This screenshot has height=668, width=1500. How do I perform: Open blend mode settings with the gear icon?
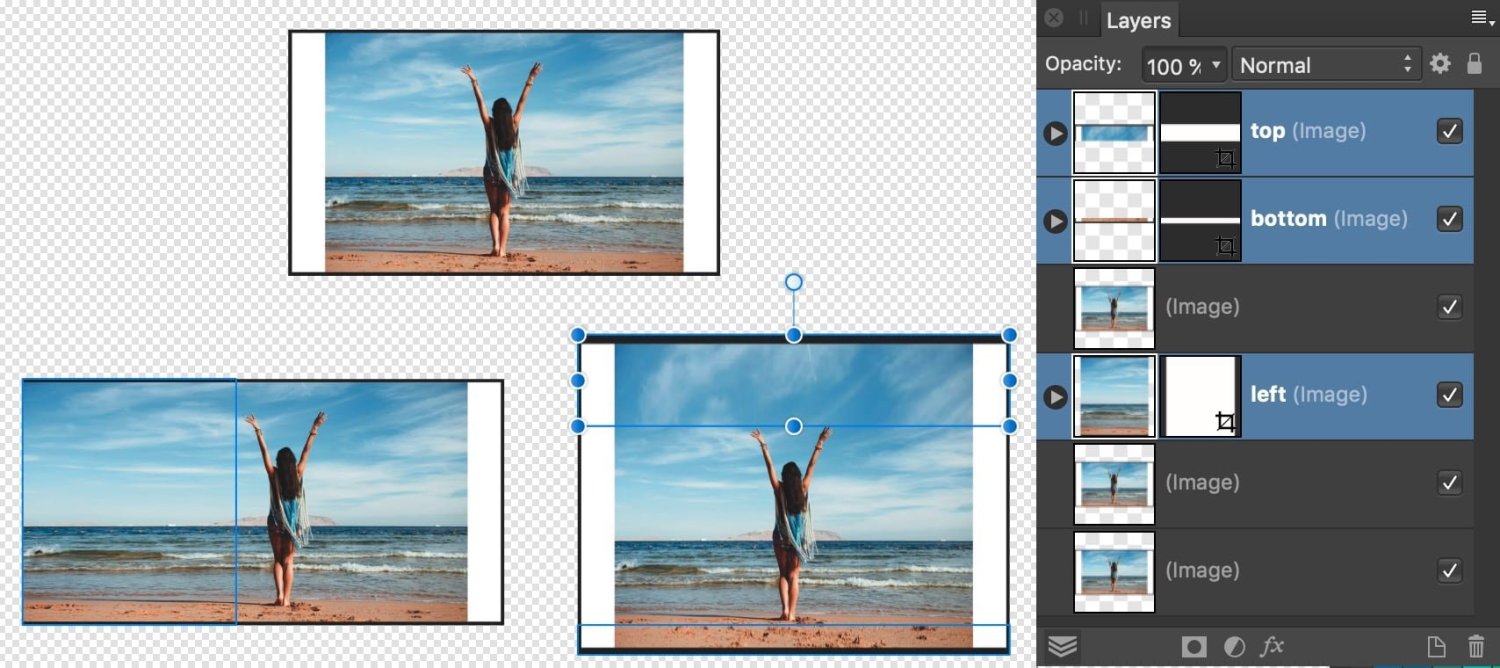click(x=1440, y=63)
